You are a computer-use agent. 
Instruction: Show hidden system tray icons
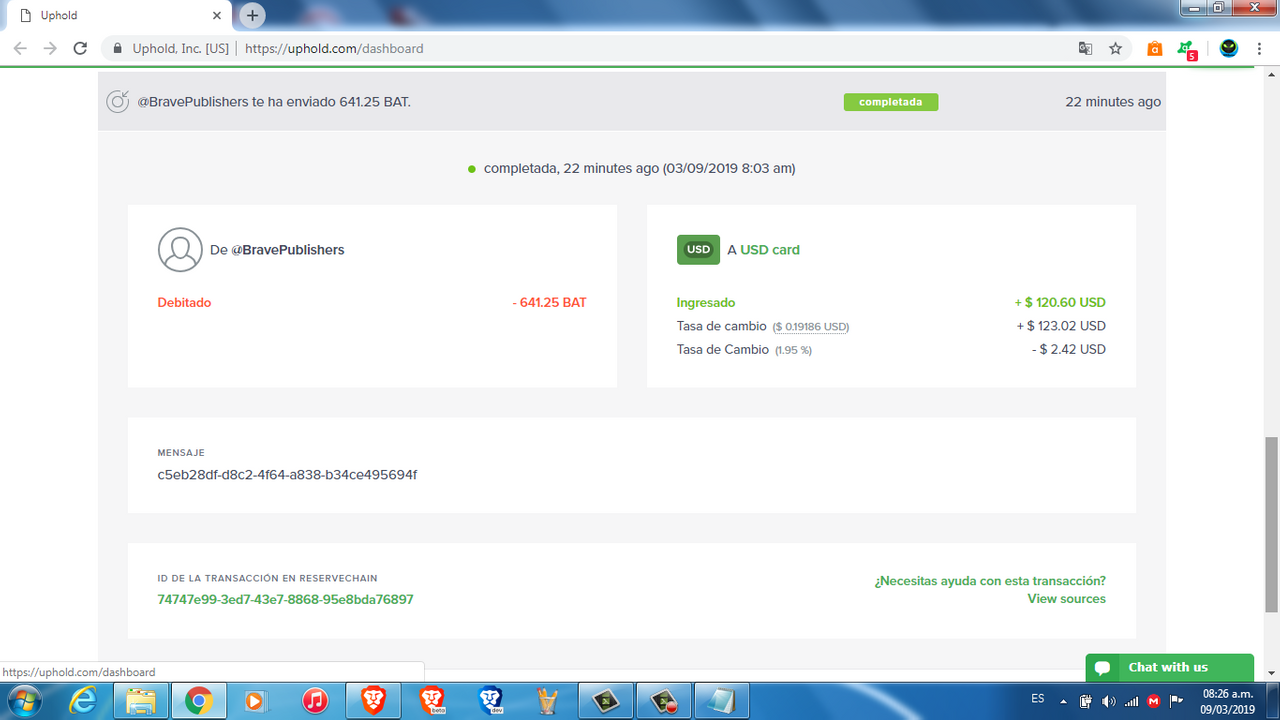(1062, 701)
